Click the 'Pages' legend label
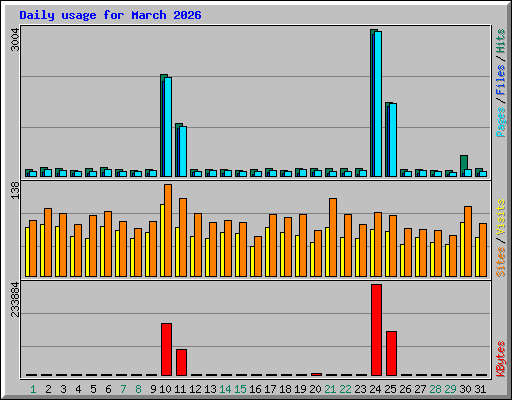 (x=501, y=122)
